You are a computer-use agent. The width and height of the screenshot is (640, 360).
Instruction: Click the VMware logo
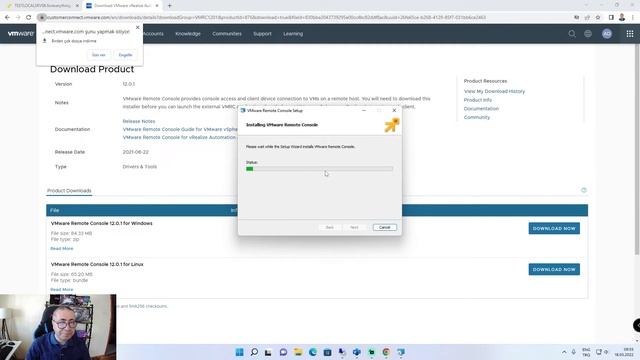click(20, 33)
